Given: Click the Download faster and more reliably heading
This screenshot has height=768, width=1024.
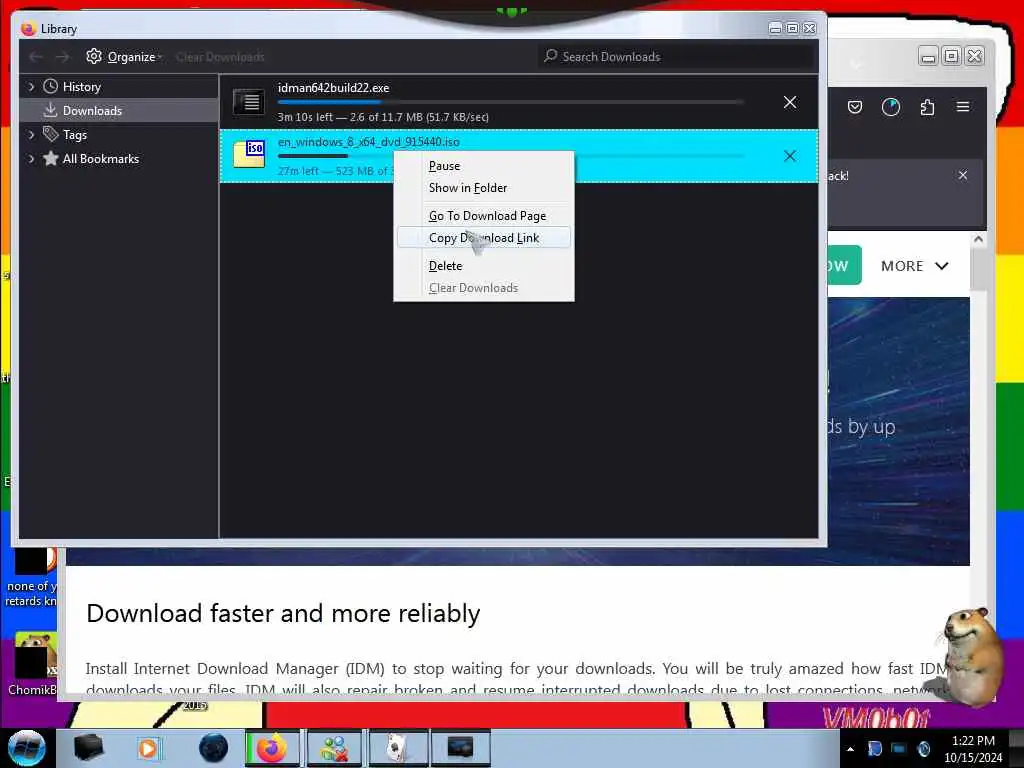Looking at the screenshot, I should [x=283, y=614].
